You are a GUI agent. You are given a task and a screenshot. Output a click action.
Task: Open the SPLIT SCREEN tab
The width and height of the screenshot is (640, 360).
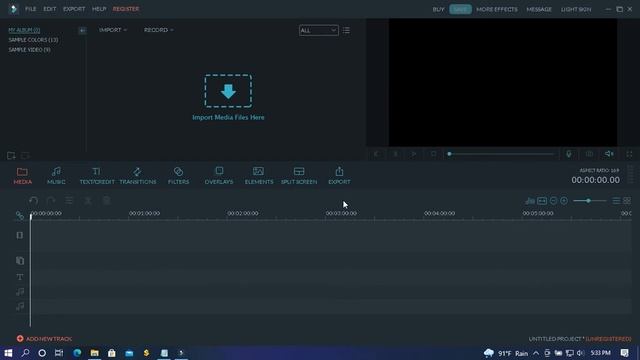click(299, 176)
